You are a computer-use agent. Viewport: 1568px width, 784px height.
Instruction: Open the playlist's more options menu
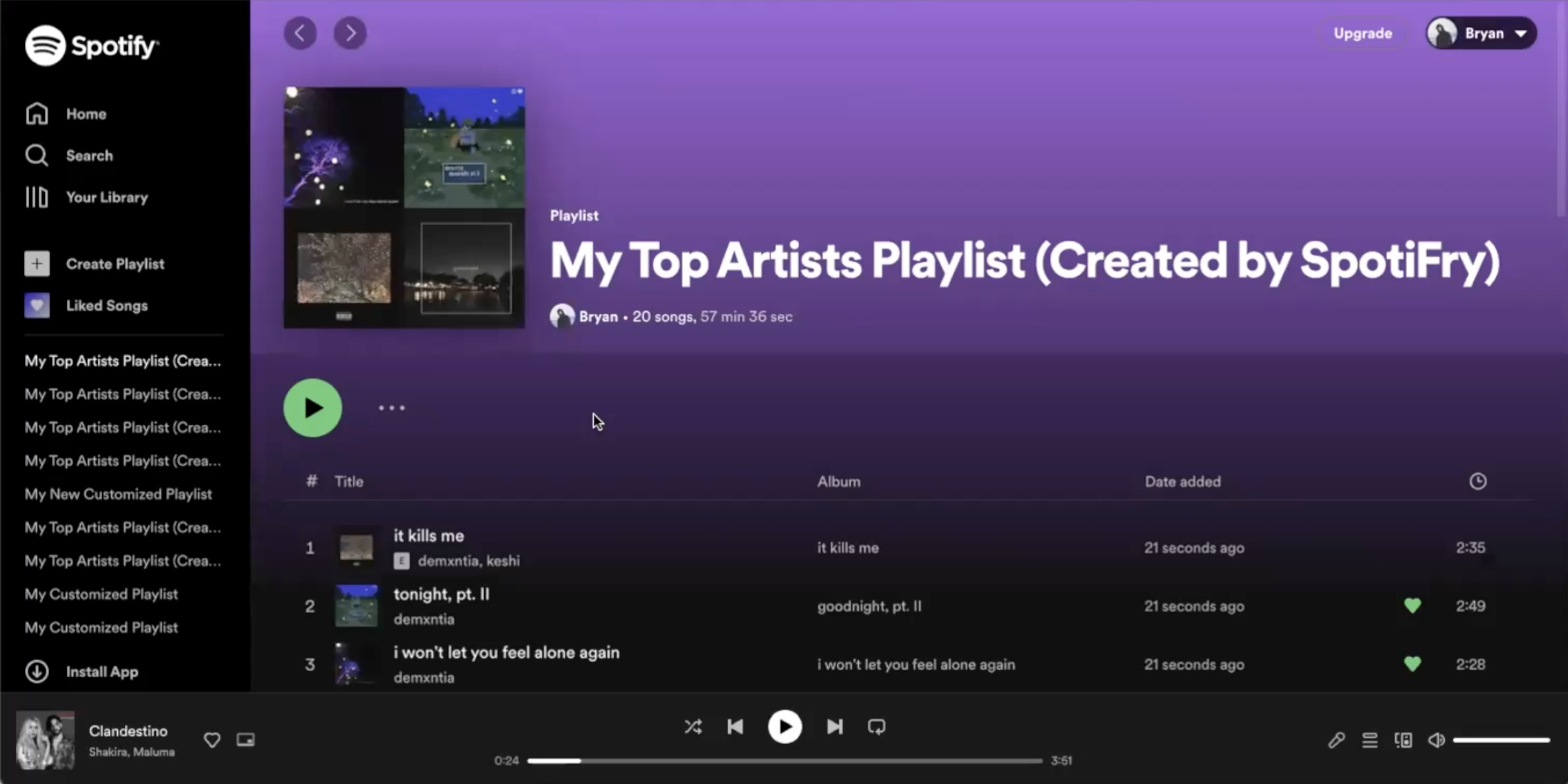pyautogui.click(x=391, y=407)
